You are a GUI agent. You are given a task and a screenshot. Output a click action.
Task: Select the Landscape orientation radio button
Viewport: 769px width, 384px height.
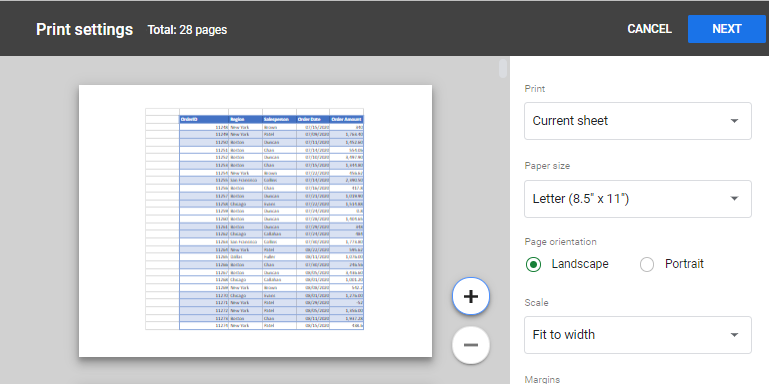(x=533, y=264)
